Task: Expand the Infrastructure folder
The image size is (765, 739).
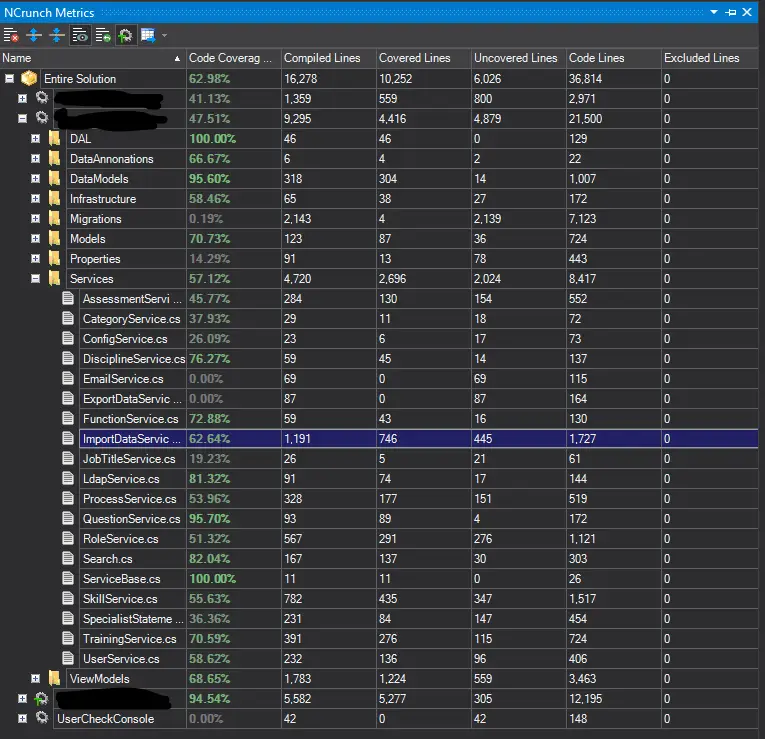Action: coord(36,199)
